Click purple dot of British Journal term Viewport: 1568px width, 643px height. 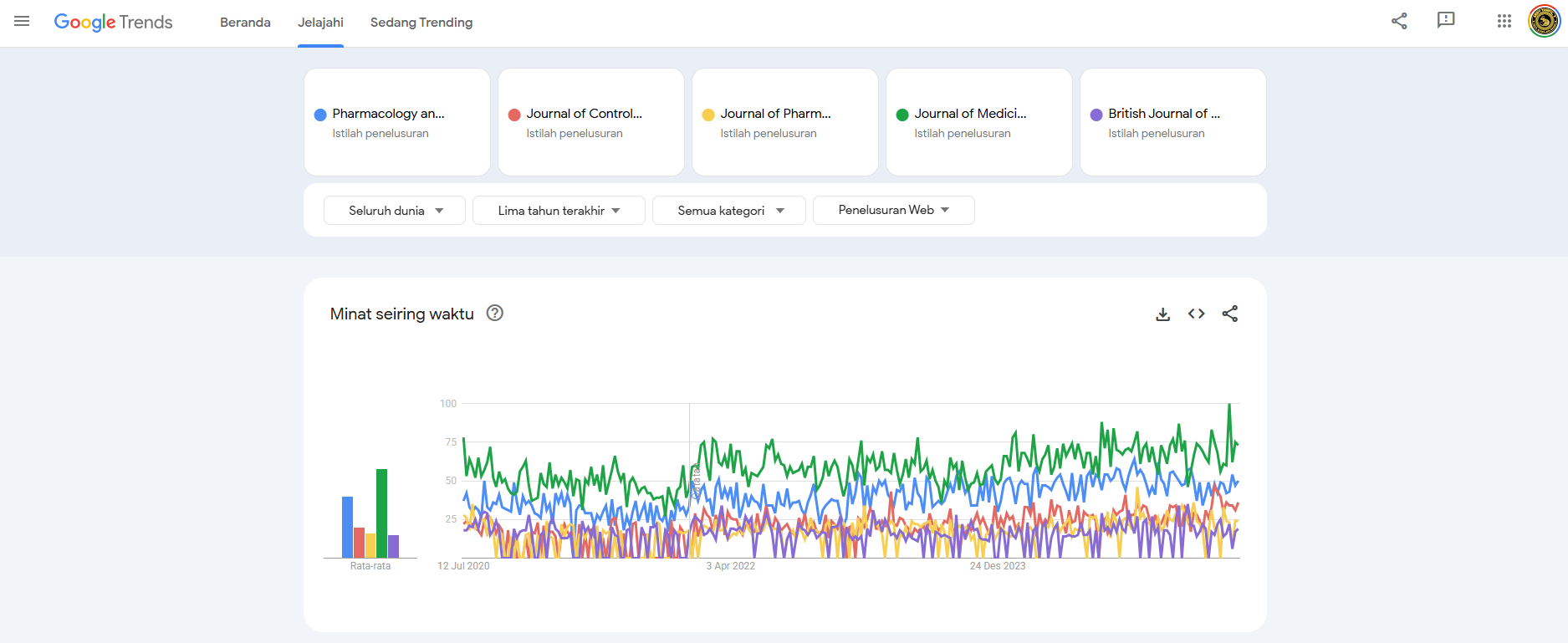click(x=1096, y=115)
